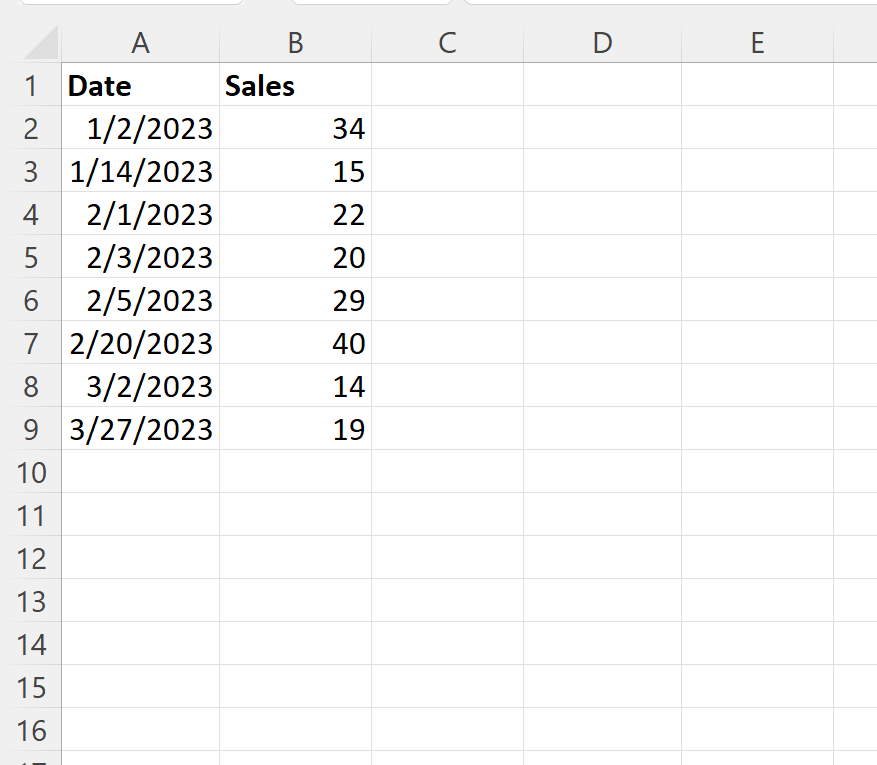Click the leftmost tab at the top
Image resolution: width=877 pixels, height=765 pixels.
pos(130,3)
